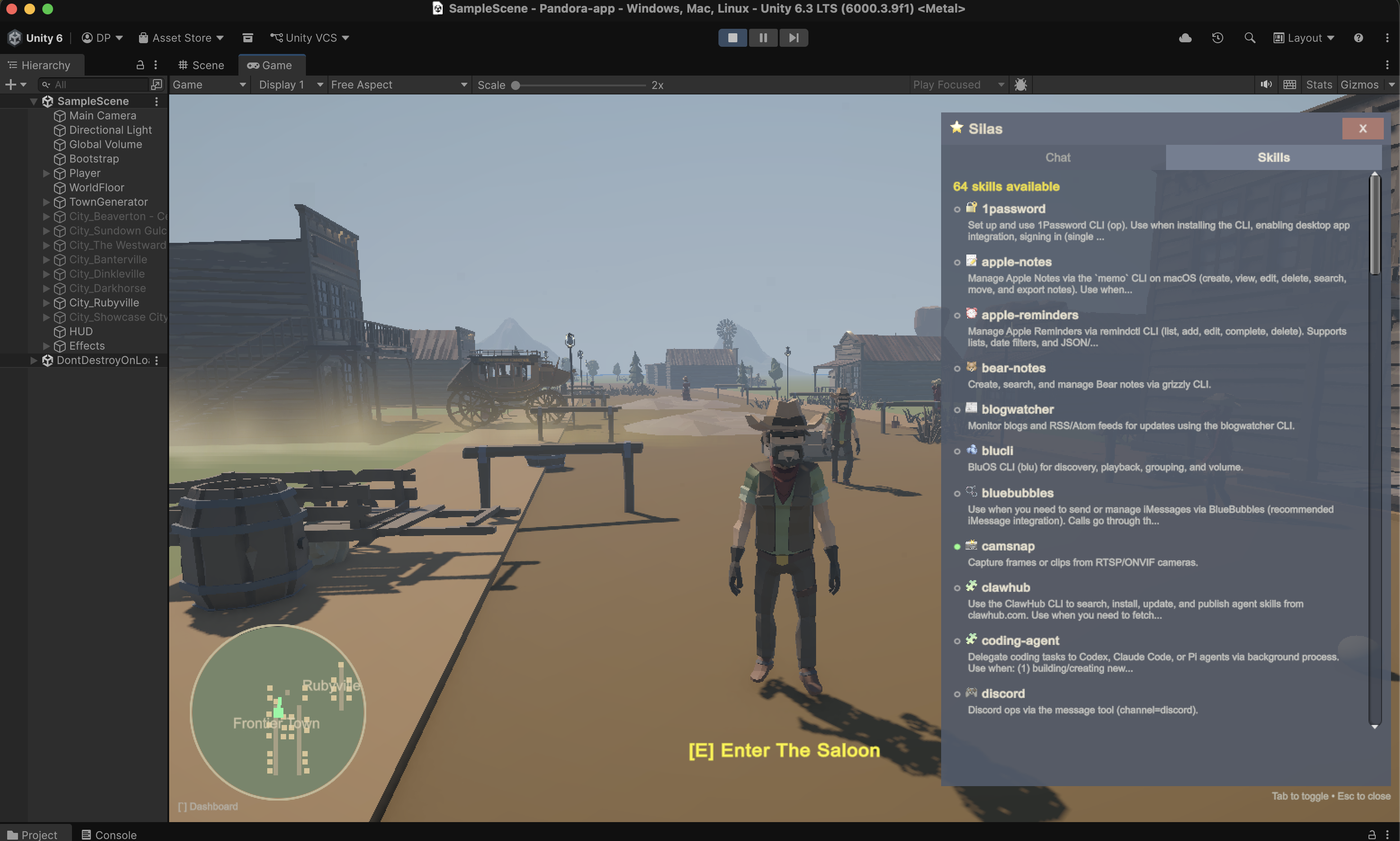
Task: Switch to the Scene tab
Action: tap(201, 65)
